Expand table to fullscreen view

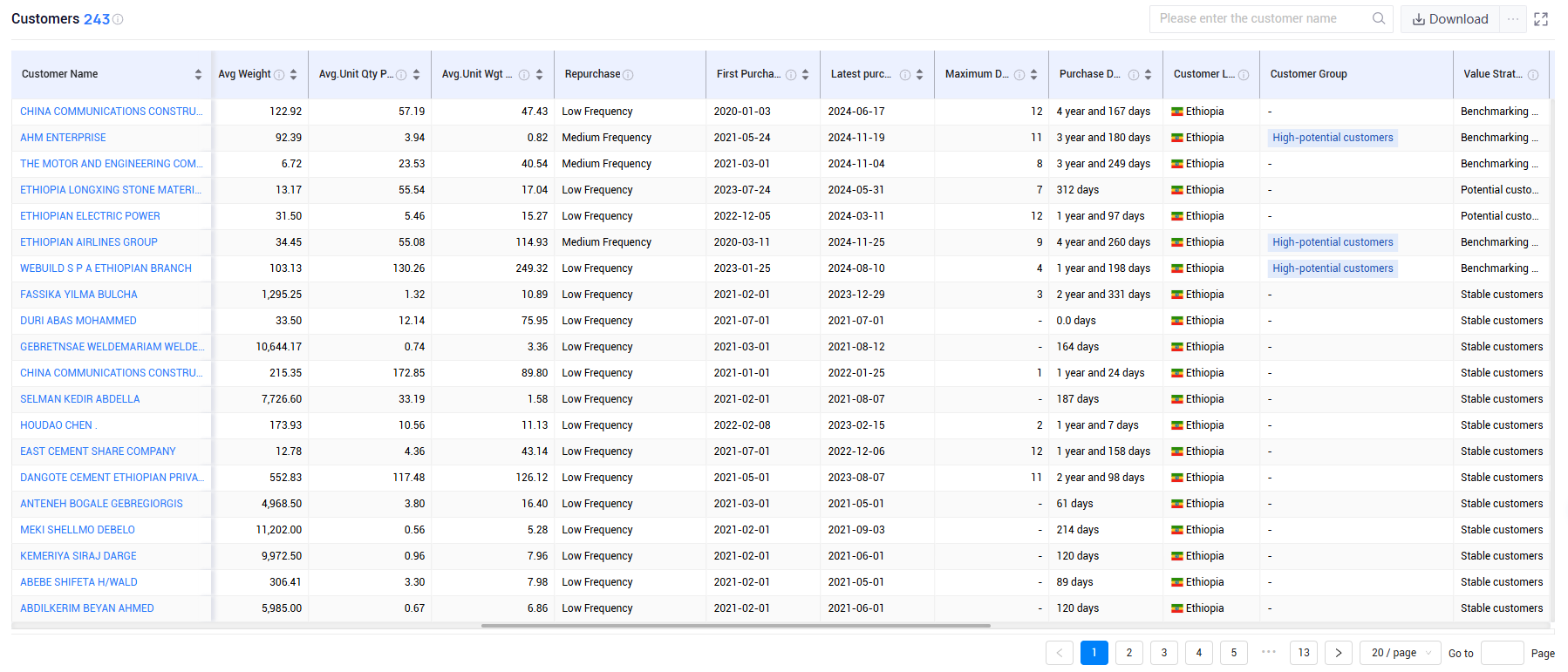tap(1541, 19)
